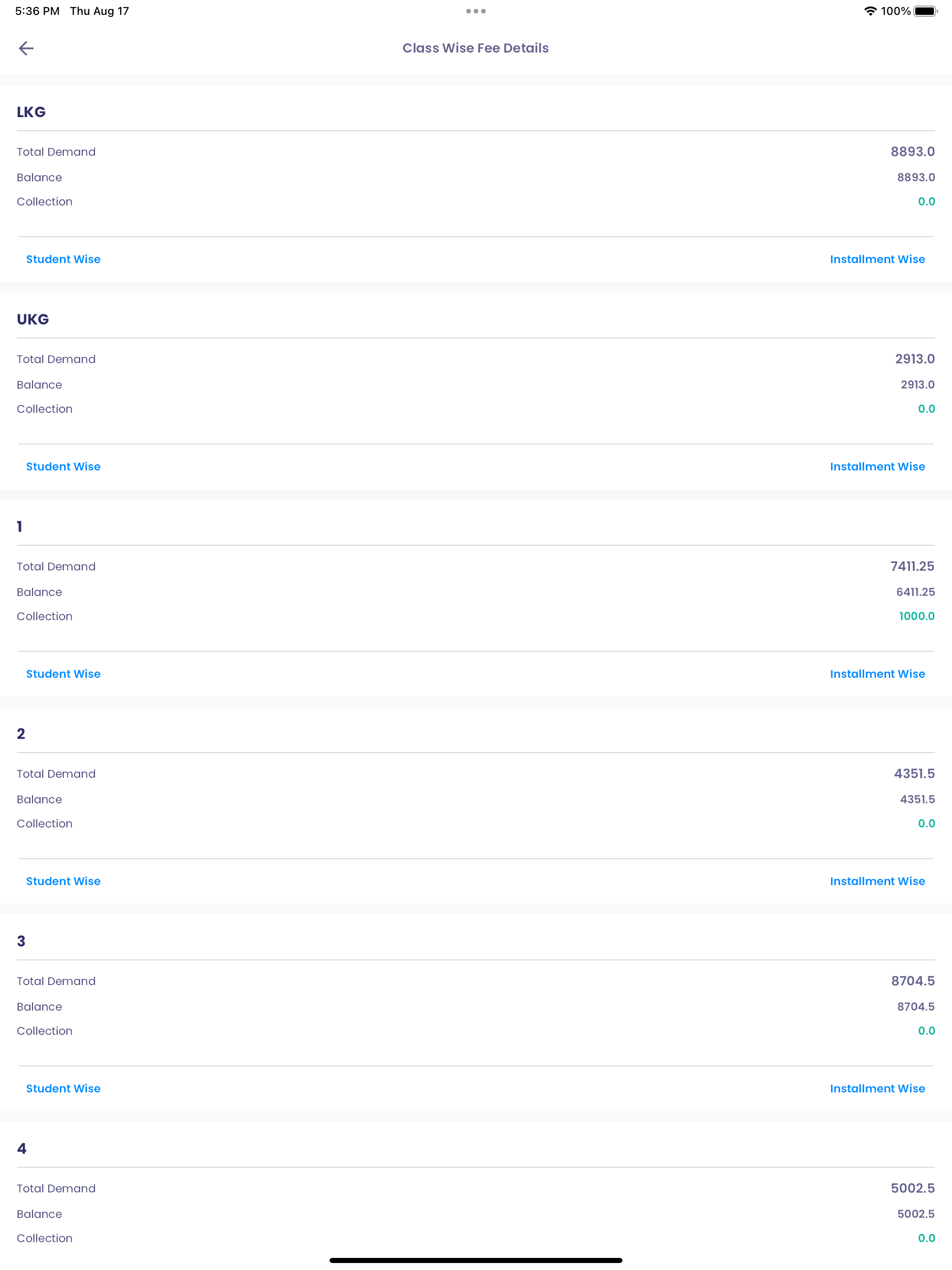Tap the home indicator bar
This screenshot has height=1270, width=952.
pos(476,1260)
